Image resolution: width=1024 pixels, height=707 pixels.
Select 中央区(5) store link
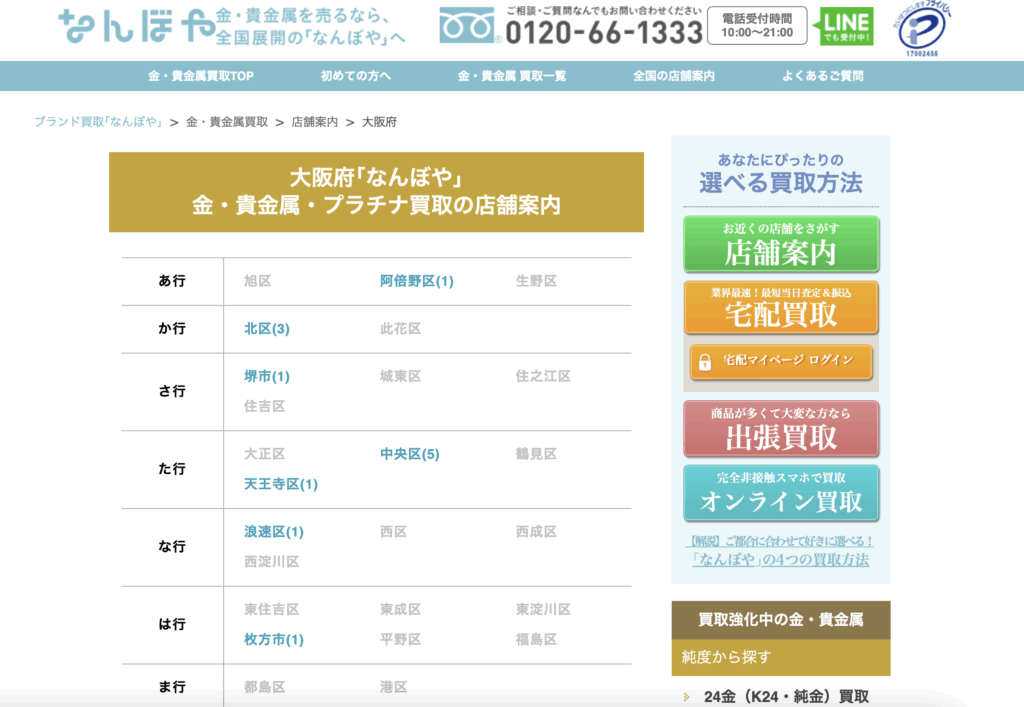(409, 454)
